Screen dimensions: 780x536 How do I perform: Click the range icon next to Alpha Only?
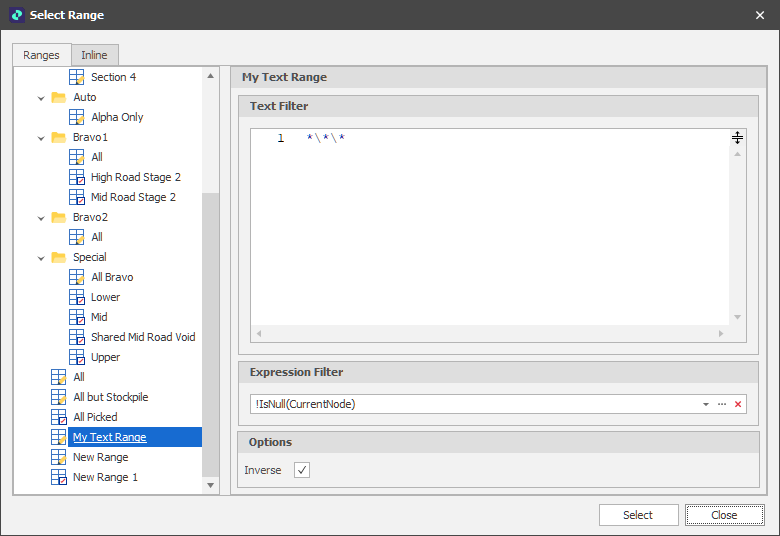[77, 117]
